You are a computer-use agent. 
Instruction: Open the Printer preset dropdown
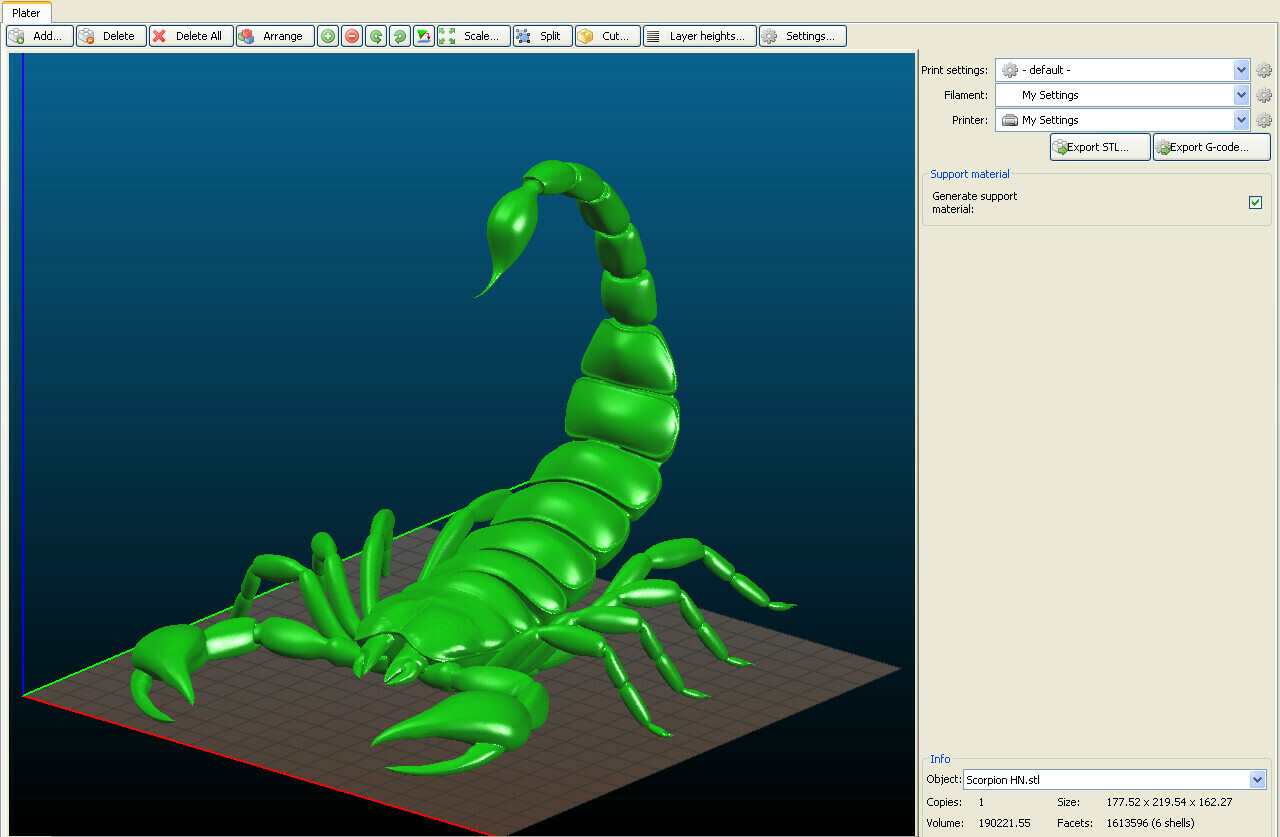(x=1241, y=120)
